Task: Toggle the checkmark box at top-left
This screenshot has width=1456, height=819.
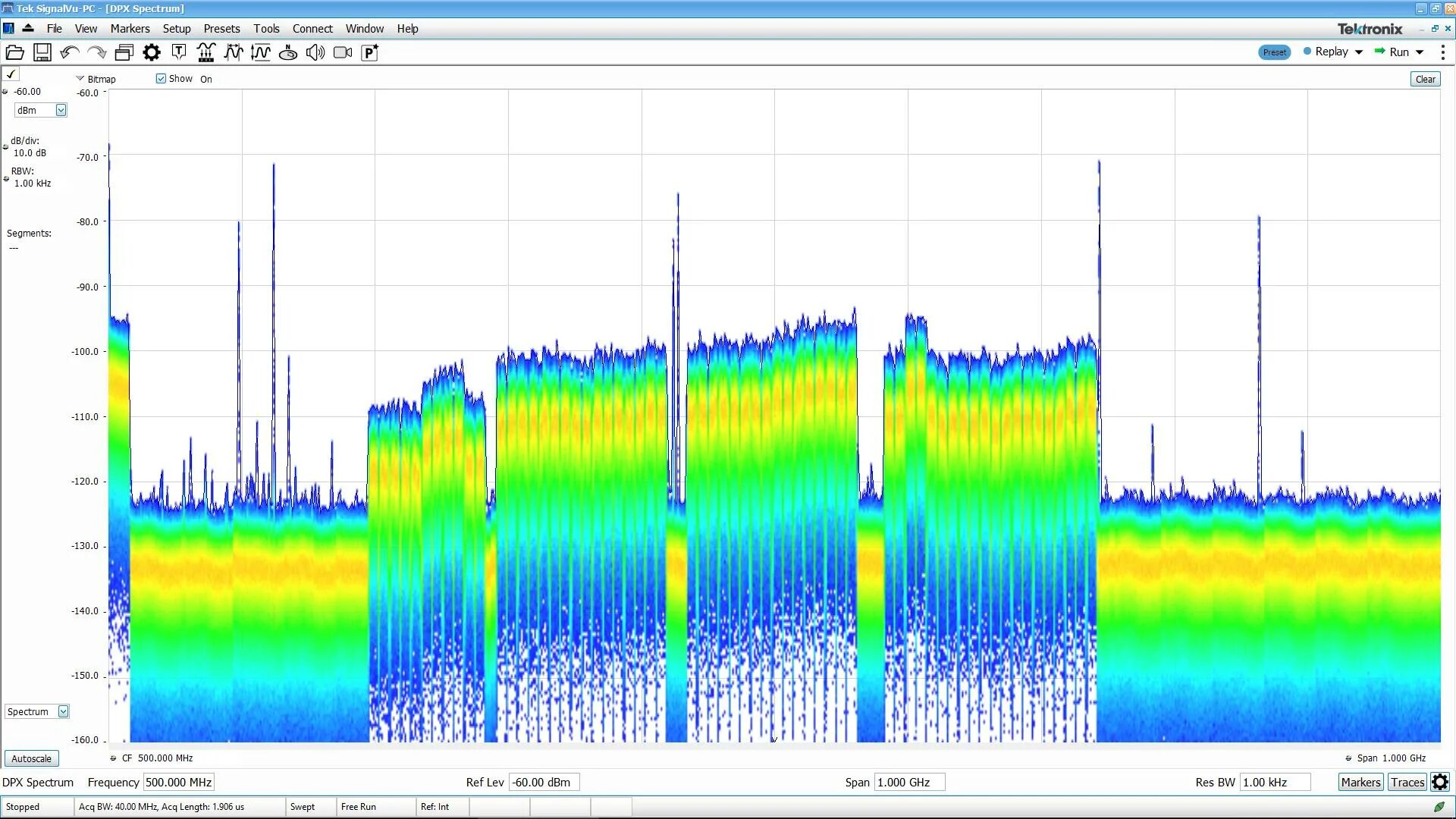Action: click(11, 74)
